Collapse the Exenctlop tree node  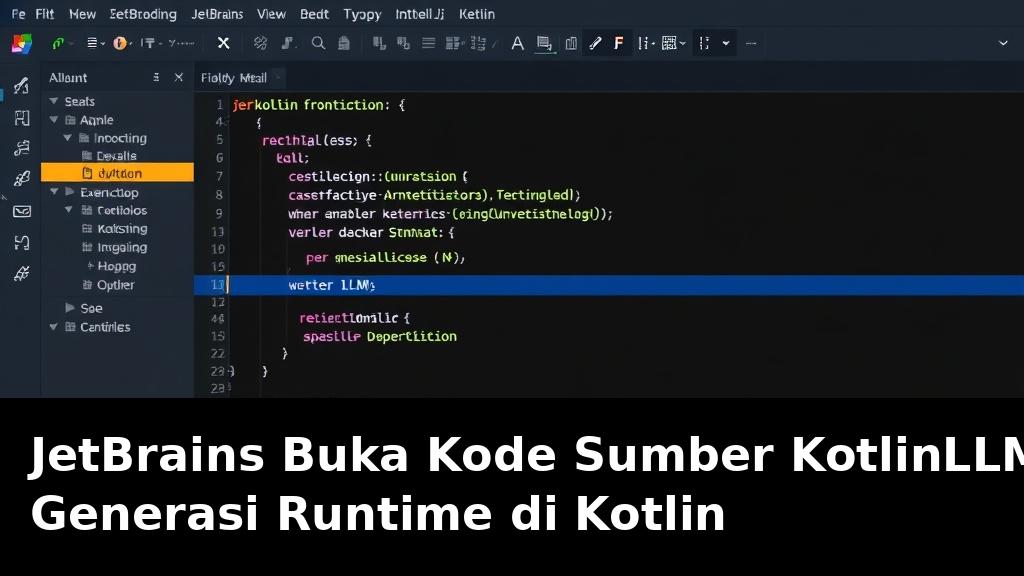[54, 192]
